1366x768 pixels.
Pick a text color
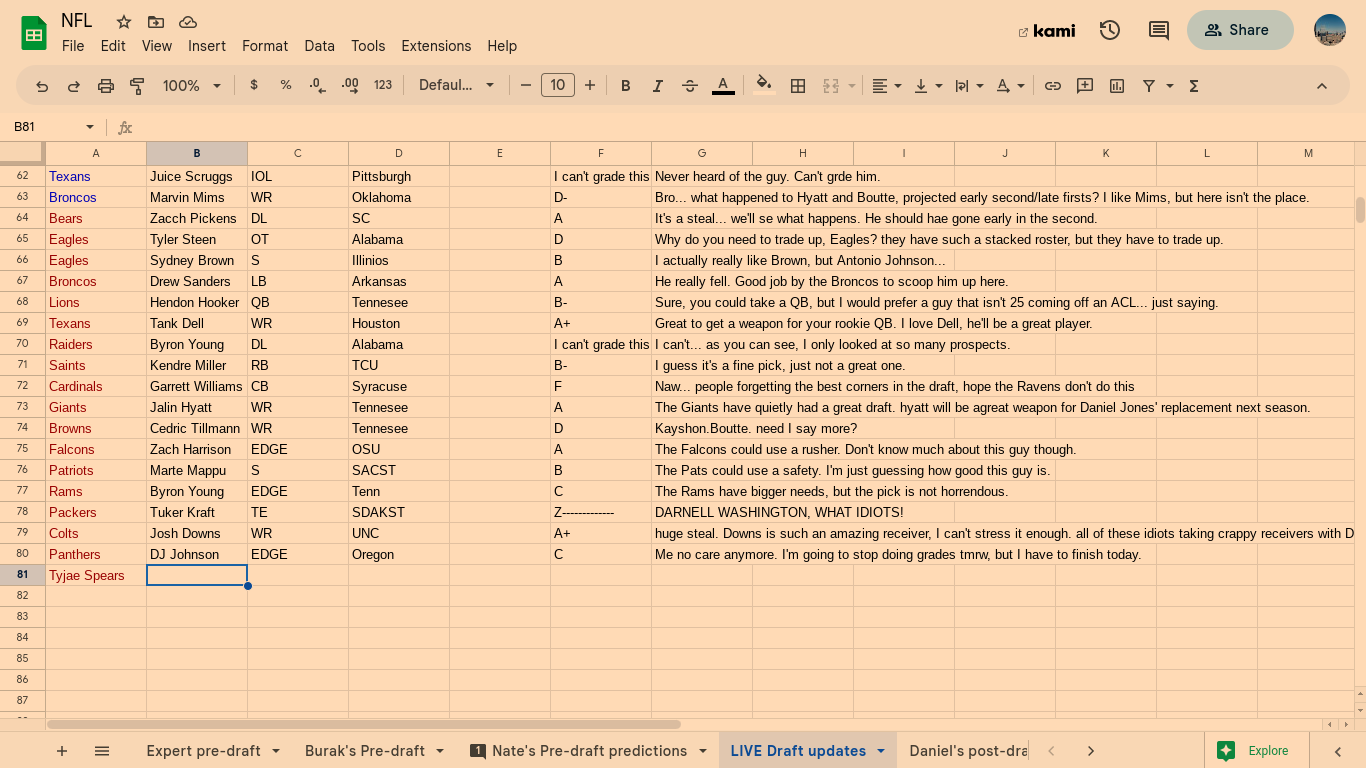723,86
